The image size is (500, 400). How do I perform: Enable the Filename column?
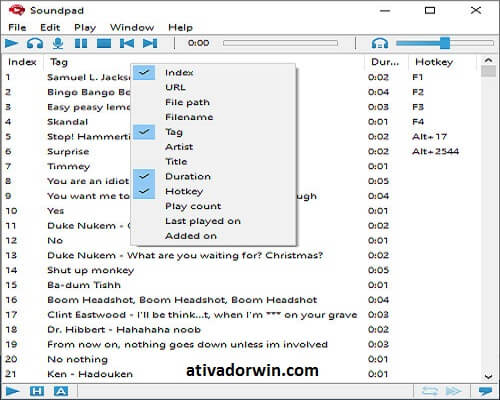[x=213, y=117]
